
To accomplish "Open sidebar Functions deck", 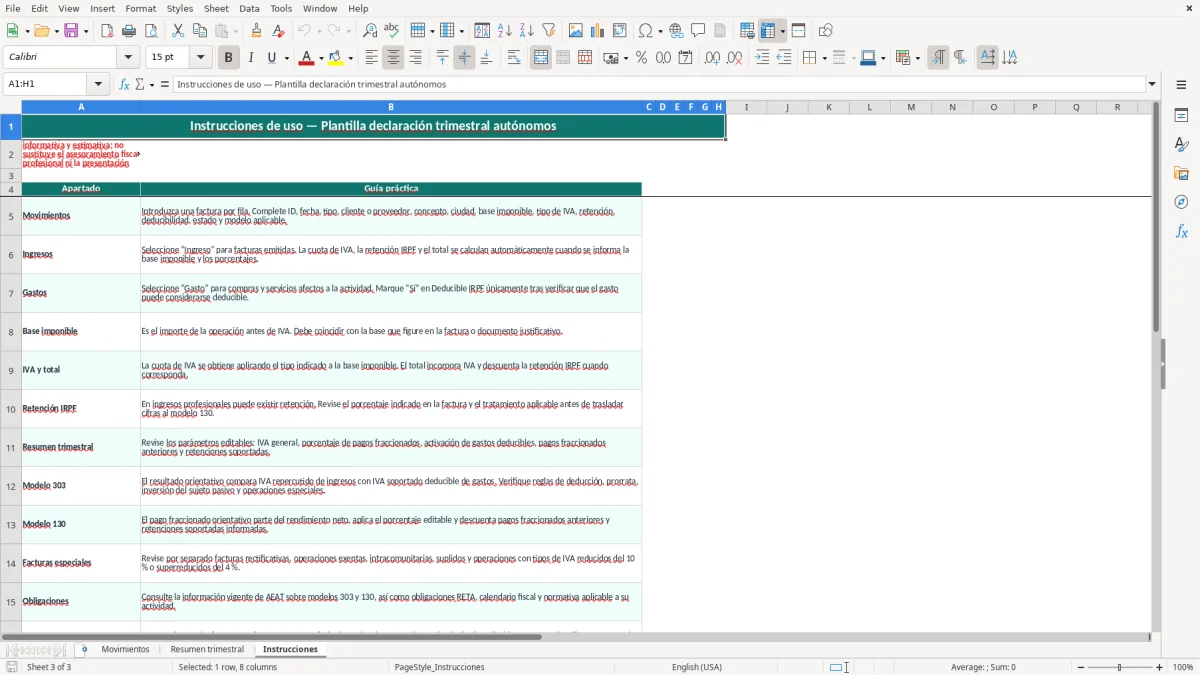I will (1181, 231).
